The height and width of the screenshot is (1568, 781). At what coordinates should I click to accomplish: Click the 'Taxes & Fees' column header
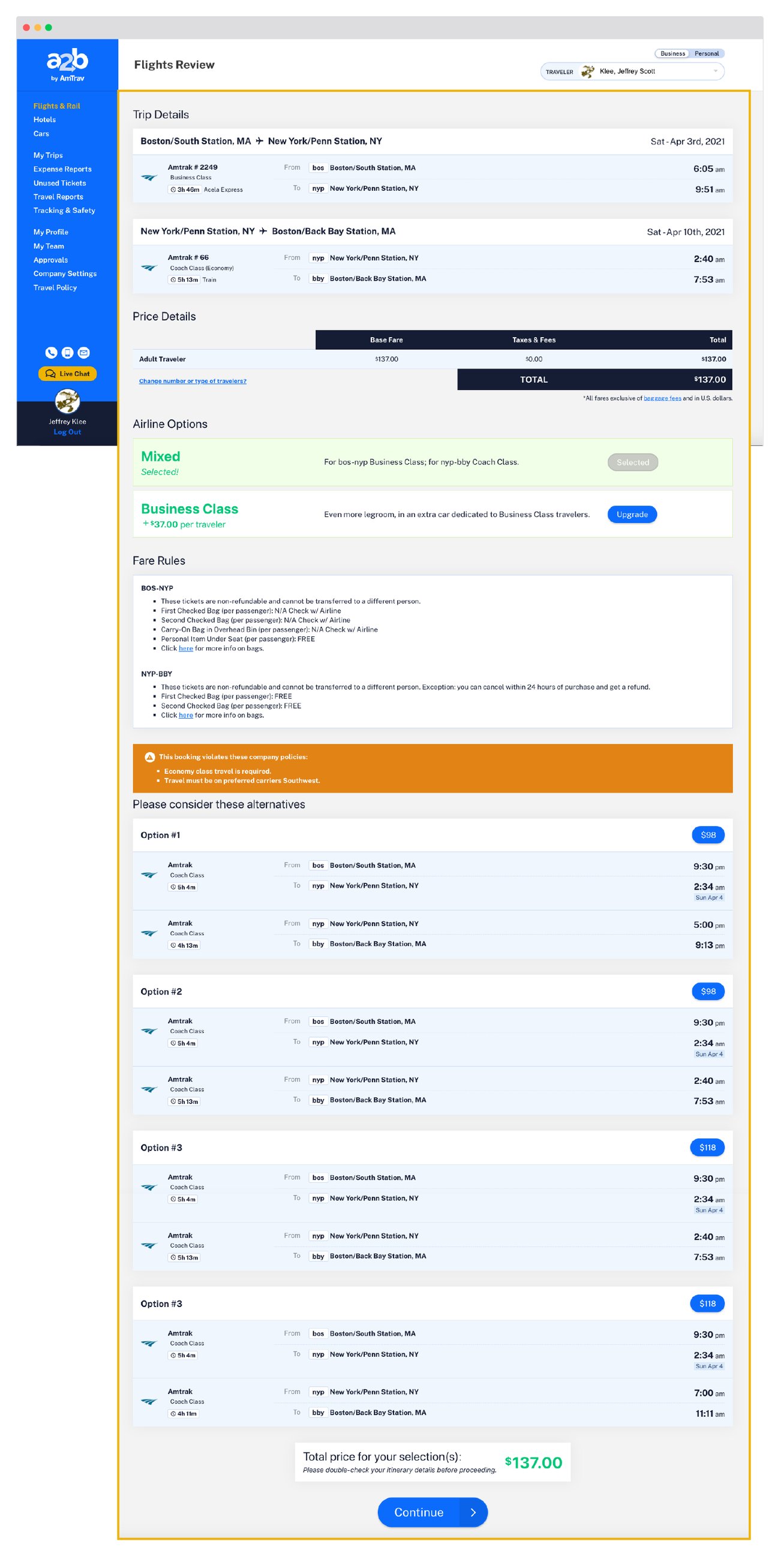(533, 340)
